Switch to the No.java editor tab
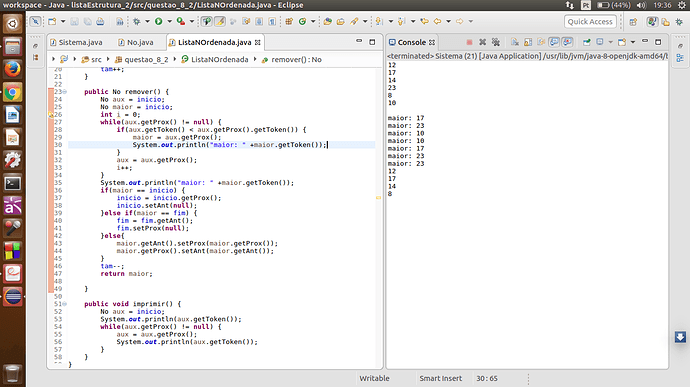 tap(136, 42)
